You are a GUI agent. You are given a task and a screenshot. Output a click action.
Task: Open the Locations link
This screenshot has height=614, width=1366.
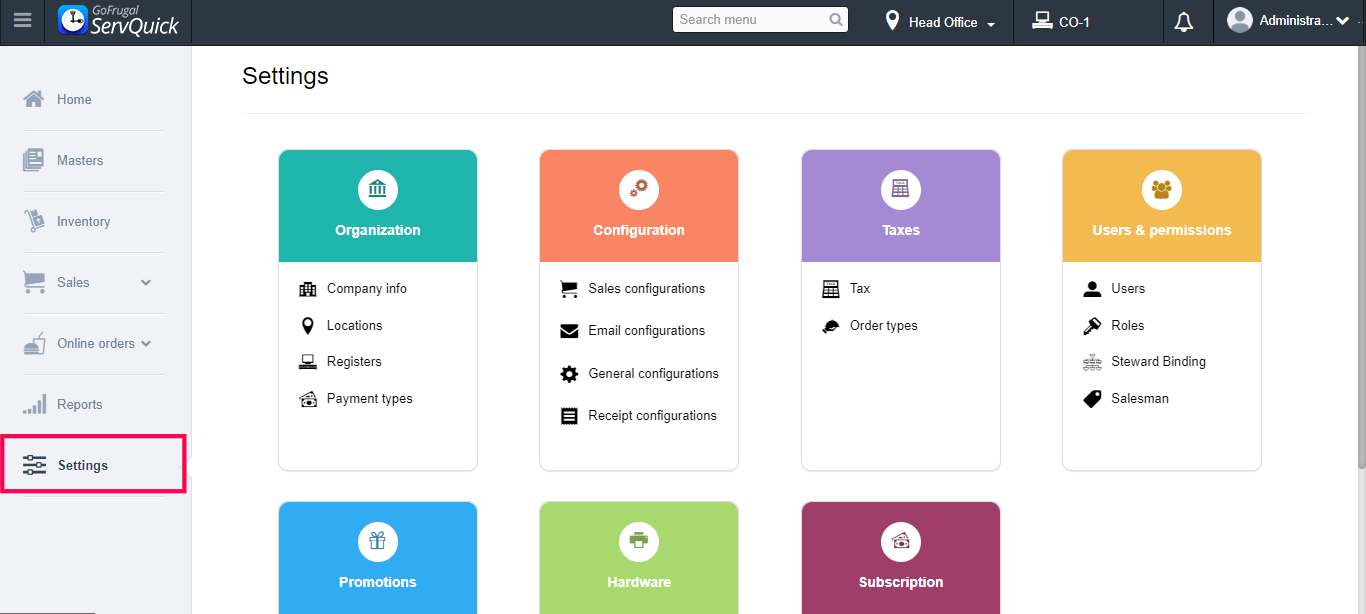pos(354,325)
